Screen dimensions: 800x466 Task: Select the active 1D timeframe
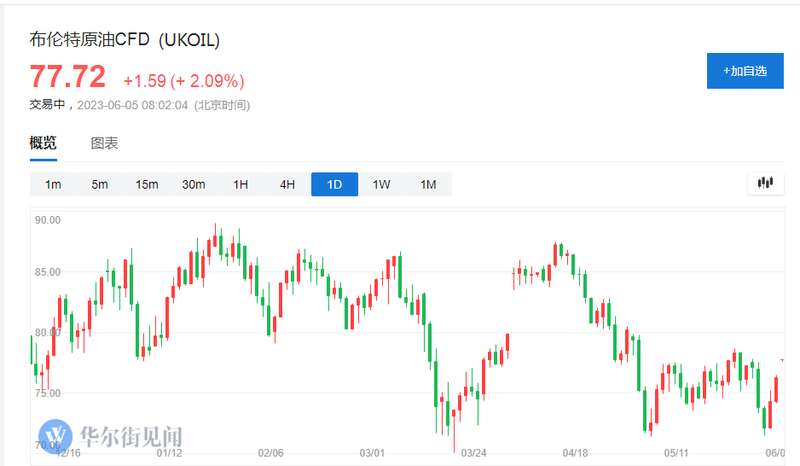[335, 184]
